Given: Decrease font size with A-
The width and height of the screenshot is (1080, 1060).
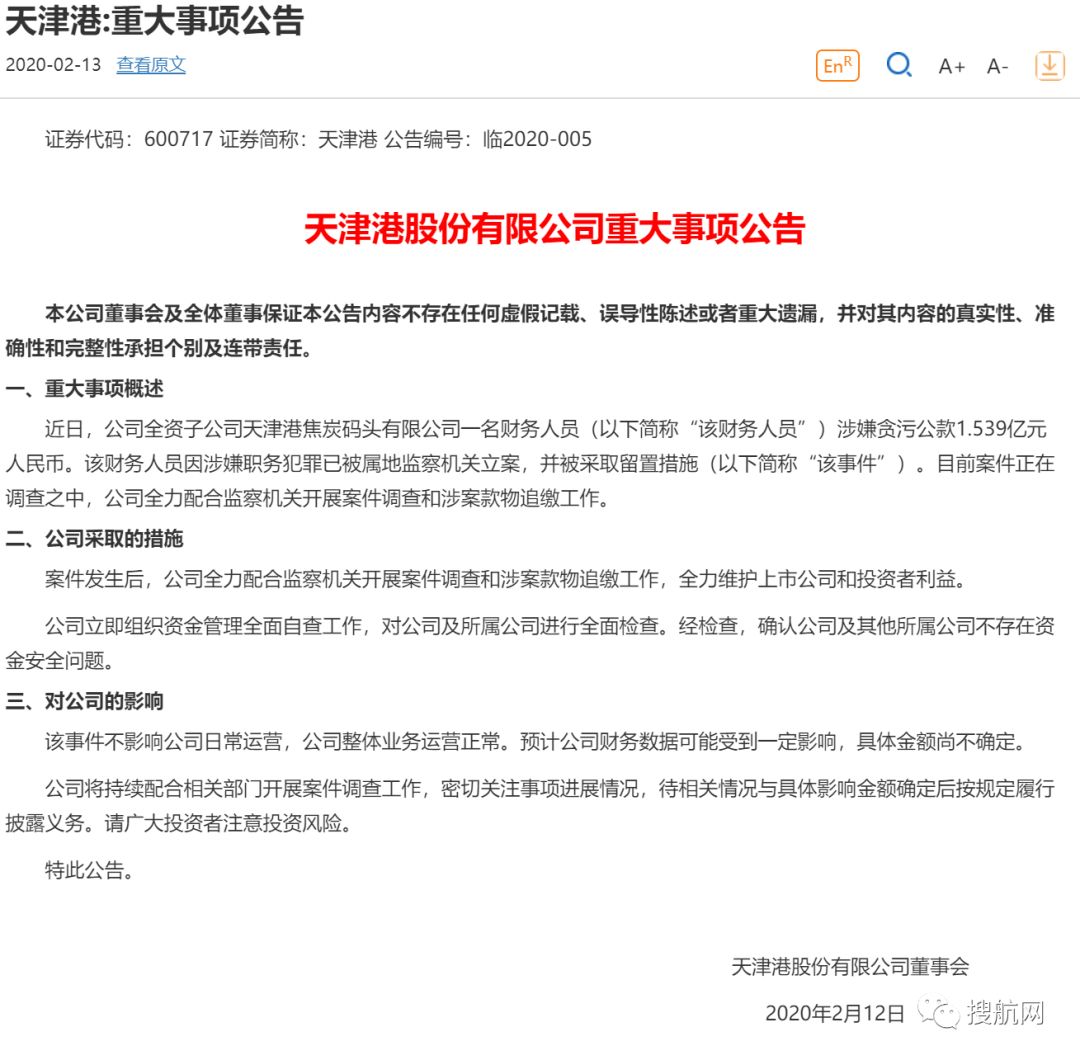Looking at the screenshot, I should click(997, 66).
